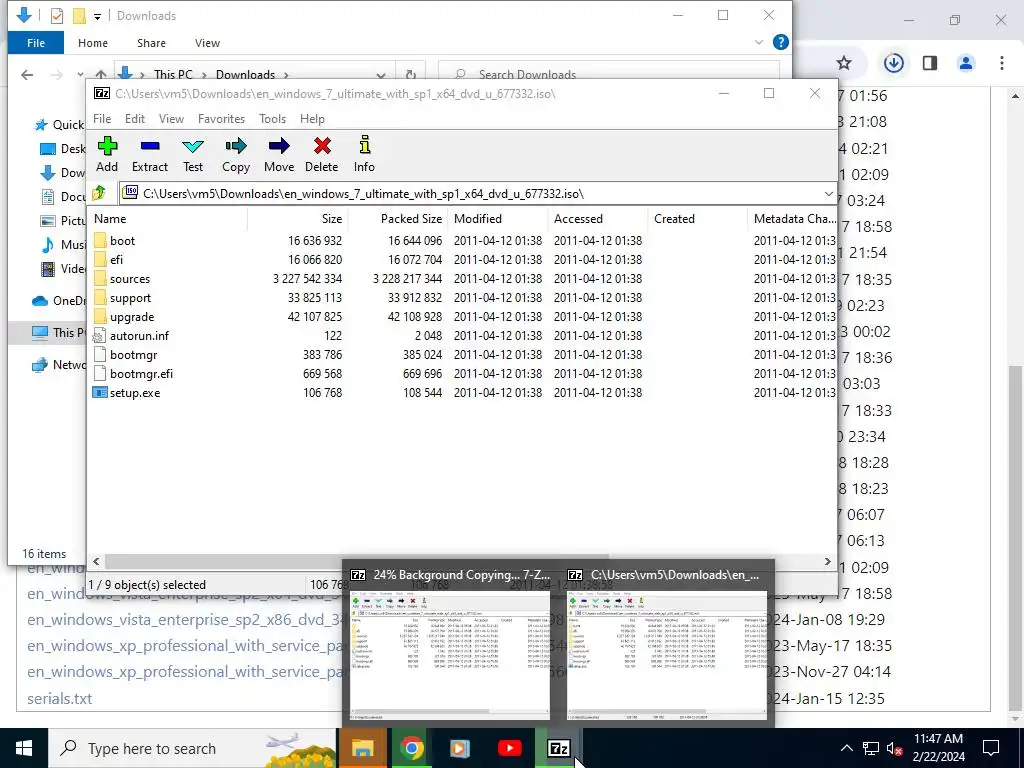The height and width of the screenshot is (768, 1024).
Task: Sort by the Packed Size column
Action: [397, 219]
